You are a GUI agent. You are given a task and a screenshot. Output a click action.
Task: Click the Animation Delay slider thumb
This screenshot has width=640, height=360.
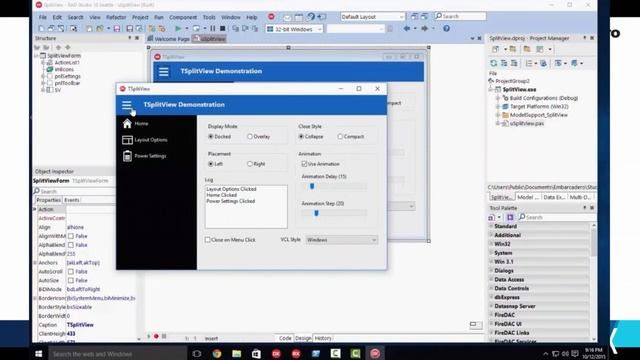pyautogui.click(x=312, y=186)
